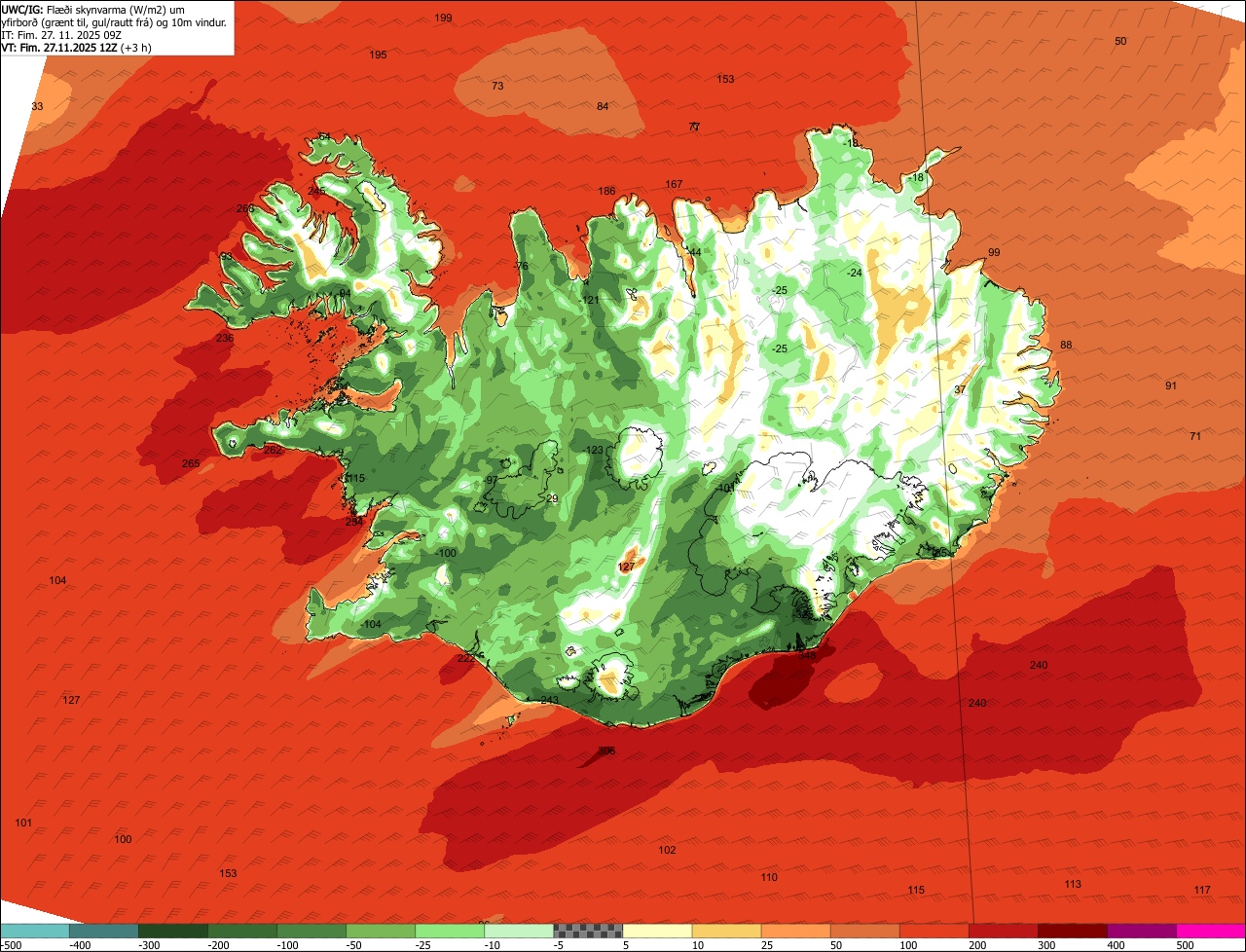The image size is (1246, 952).
Task: Click the map value '195'
Action: [x=378, y=55]
